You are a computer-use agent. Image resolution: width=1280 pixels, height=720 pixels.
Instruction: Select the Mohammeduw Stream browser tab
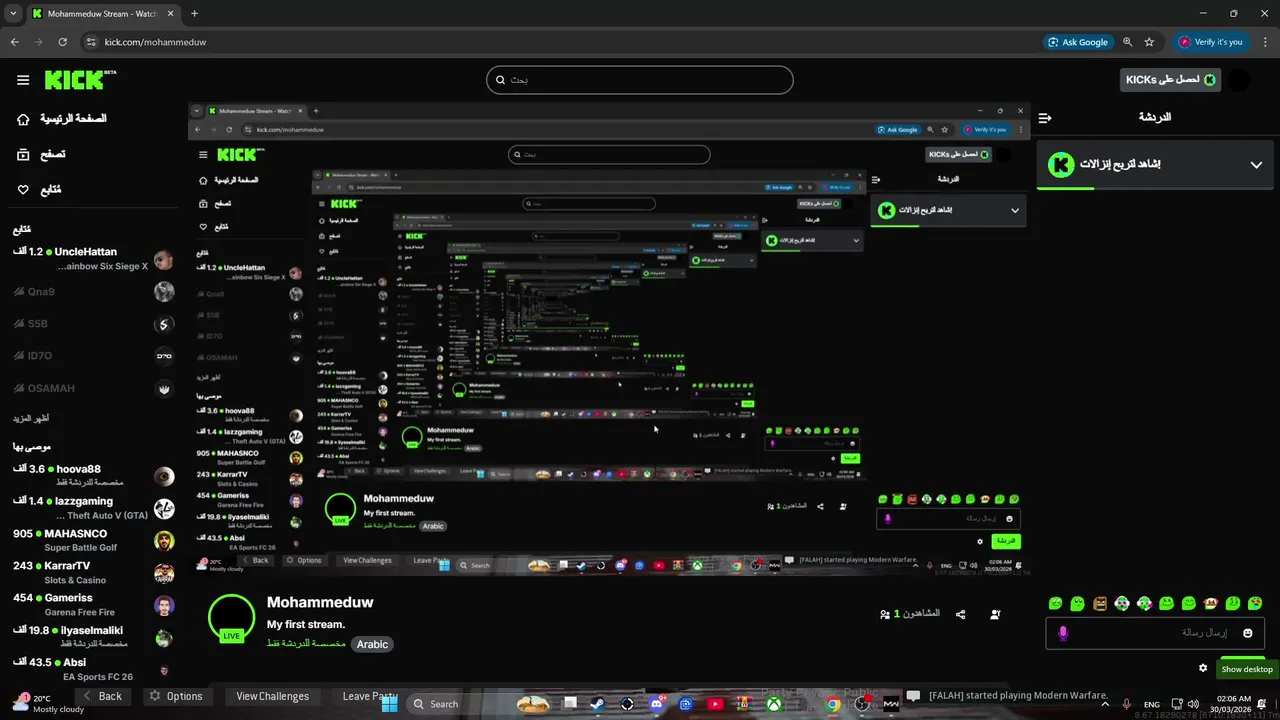pos(105,14)
